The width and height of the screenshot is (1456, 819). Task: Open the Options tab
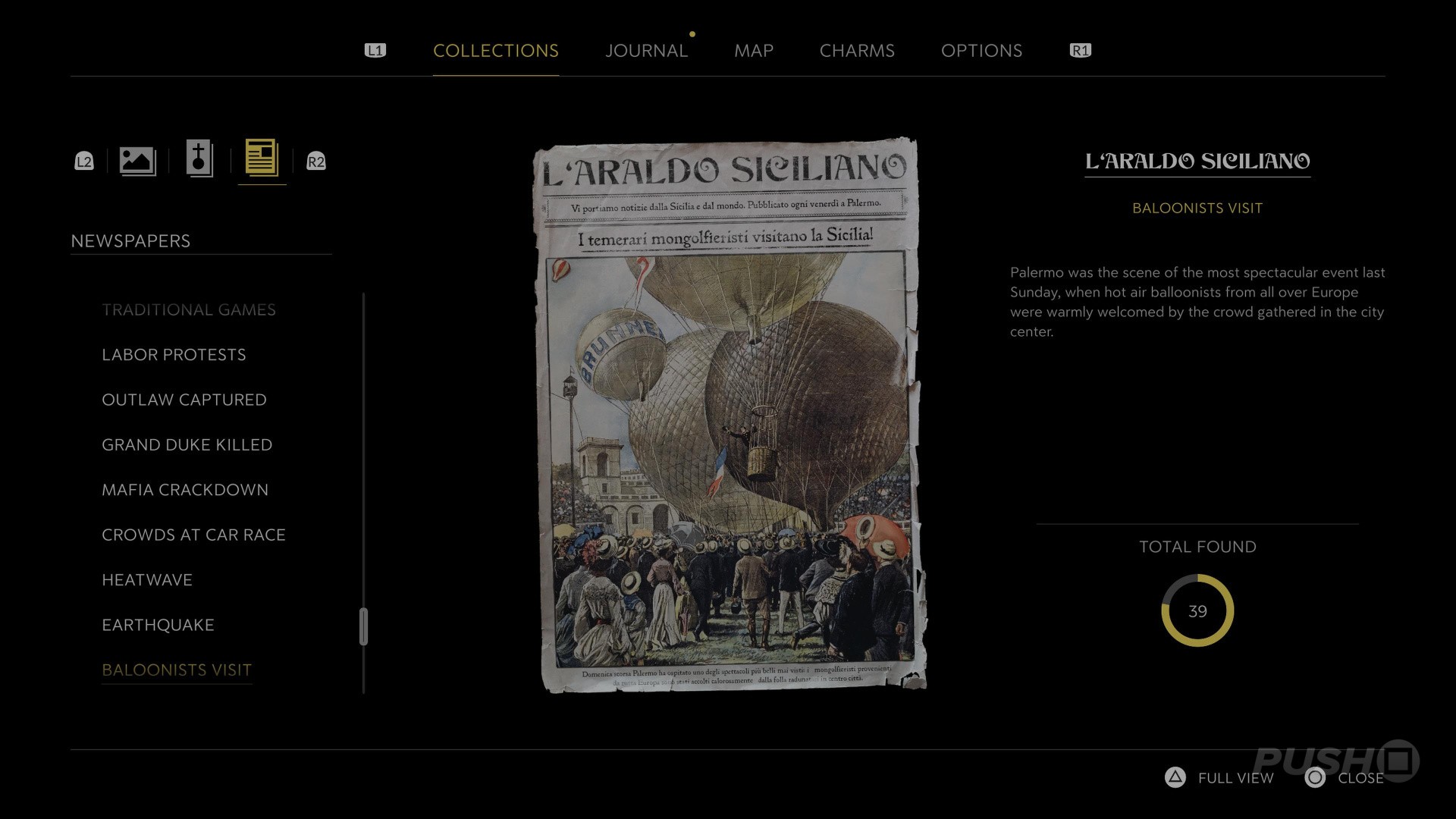981,51
